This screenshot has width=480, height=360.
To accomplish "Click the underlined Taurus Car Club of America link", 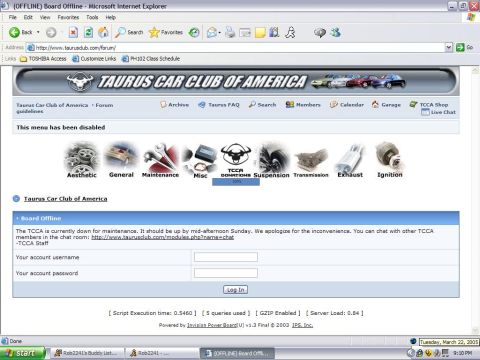I will pyautogui.click(x=66, y=199).
